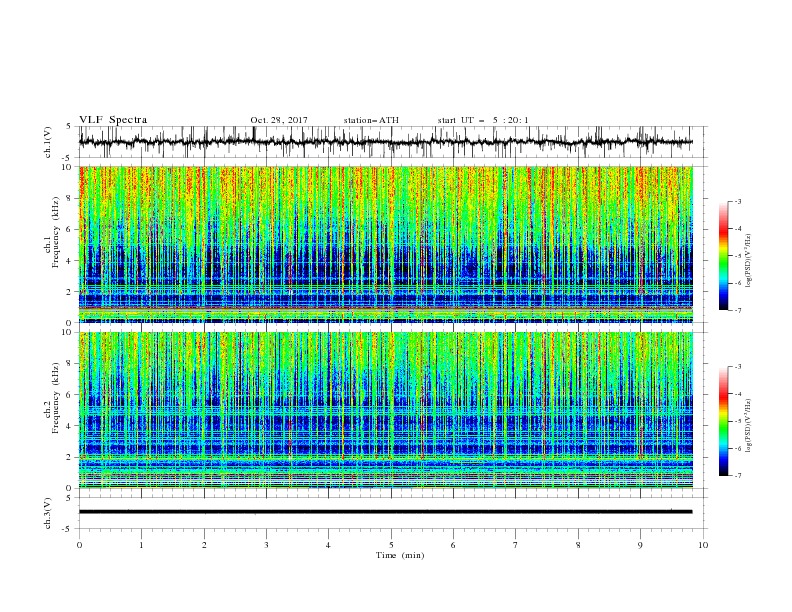Click inside the ch.2 spectrogram panel

385,410
